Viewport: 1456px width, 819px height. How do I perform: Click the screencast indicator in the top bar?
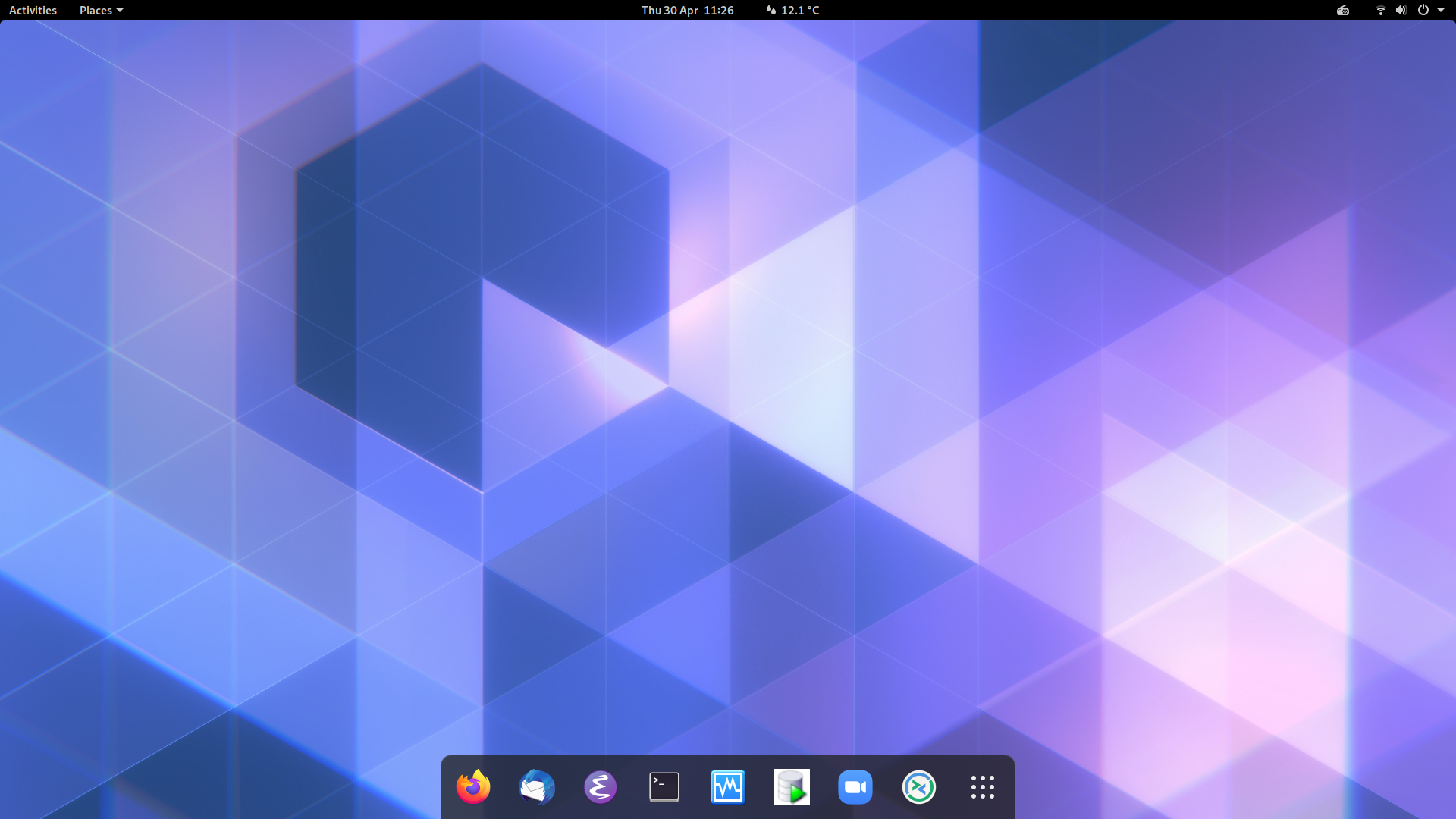1342,10
